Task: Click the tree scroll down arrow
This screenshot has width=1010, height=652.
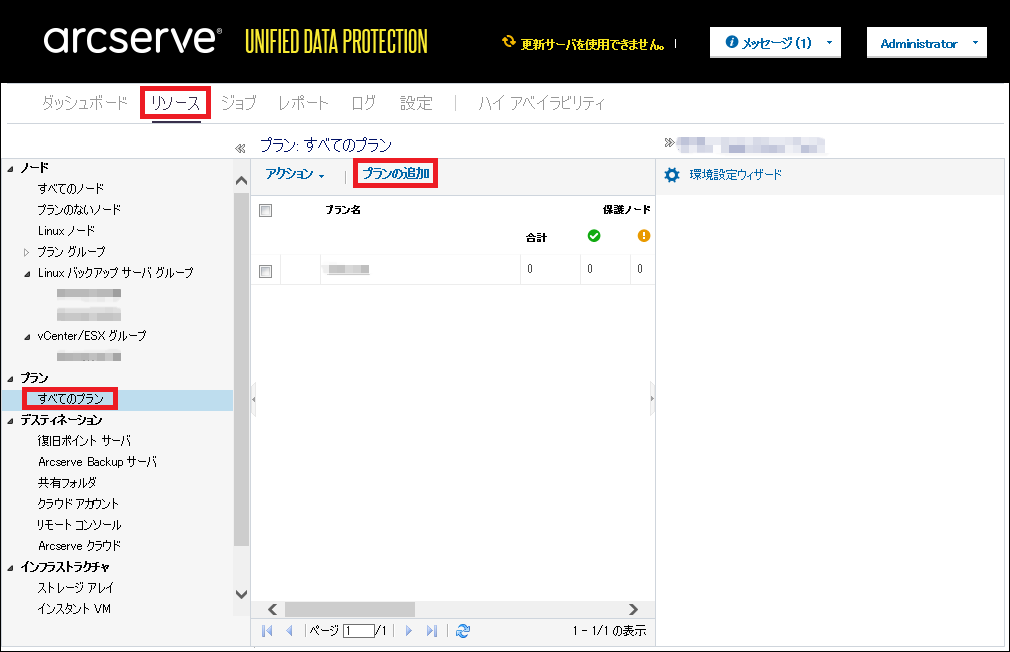Action: pyautogui.click(x=242, y=594)
